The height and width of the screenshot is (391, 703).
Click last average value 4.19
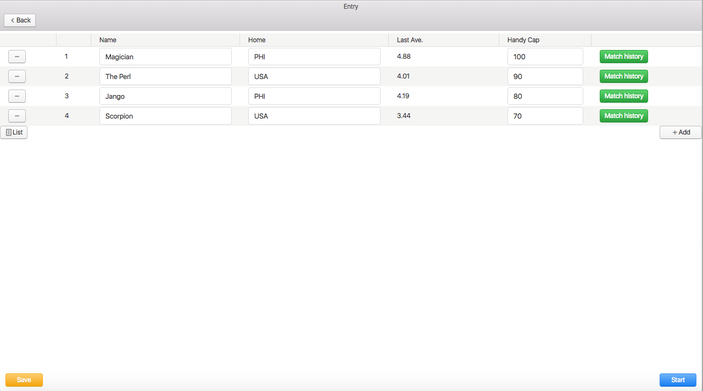pyautogui.click(x=403, y=96)
